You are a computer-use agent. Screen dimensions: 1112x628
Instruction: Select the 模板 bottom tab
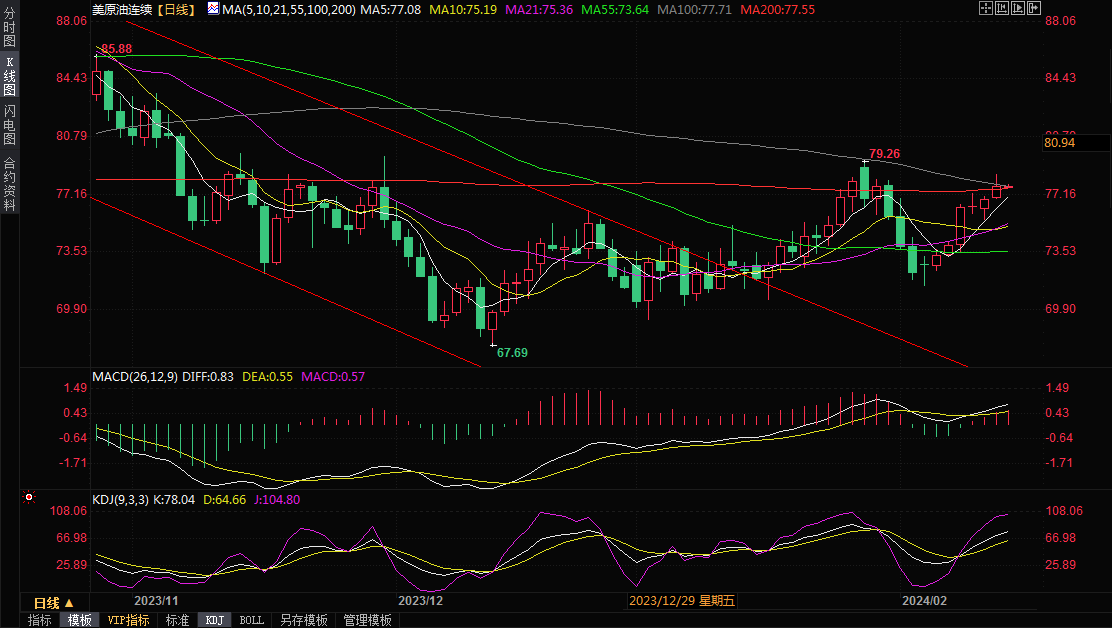pos(80,620)
